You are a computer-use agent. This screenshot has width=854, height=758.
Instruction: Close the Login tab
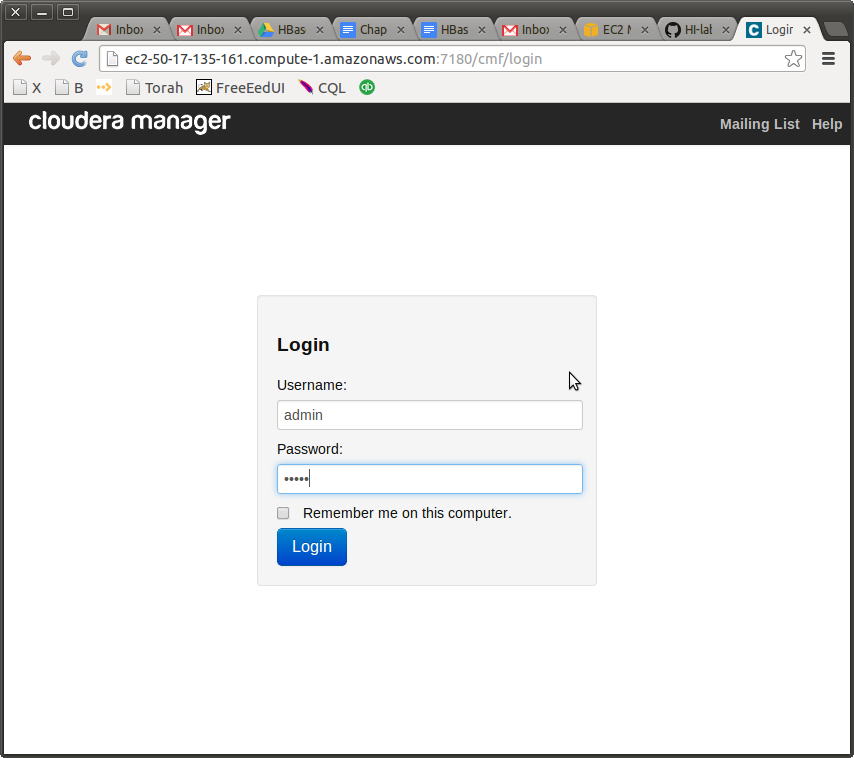pos(807,30)
